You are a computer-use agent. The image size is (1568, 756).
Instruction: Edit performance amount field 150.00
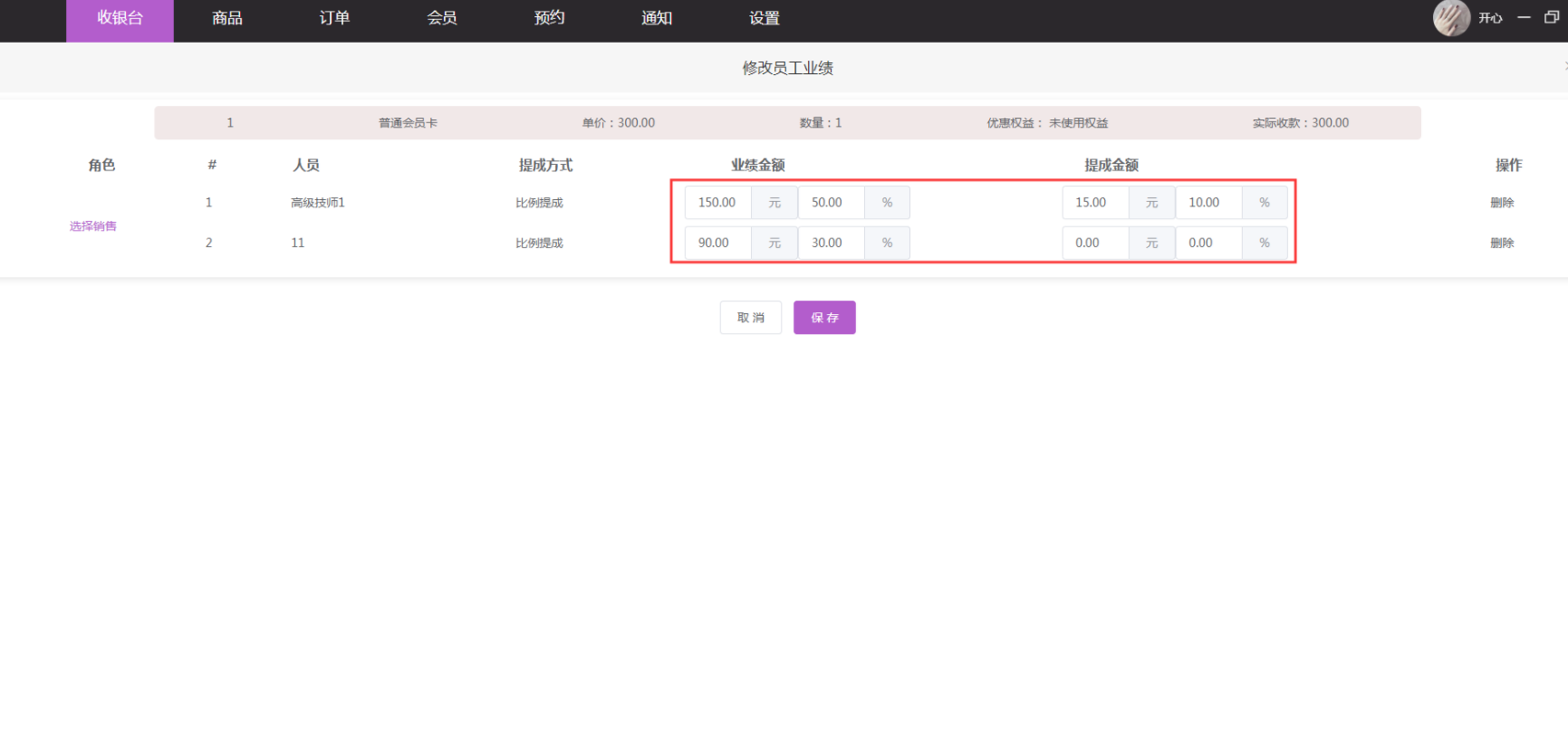point(718,203)
